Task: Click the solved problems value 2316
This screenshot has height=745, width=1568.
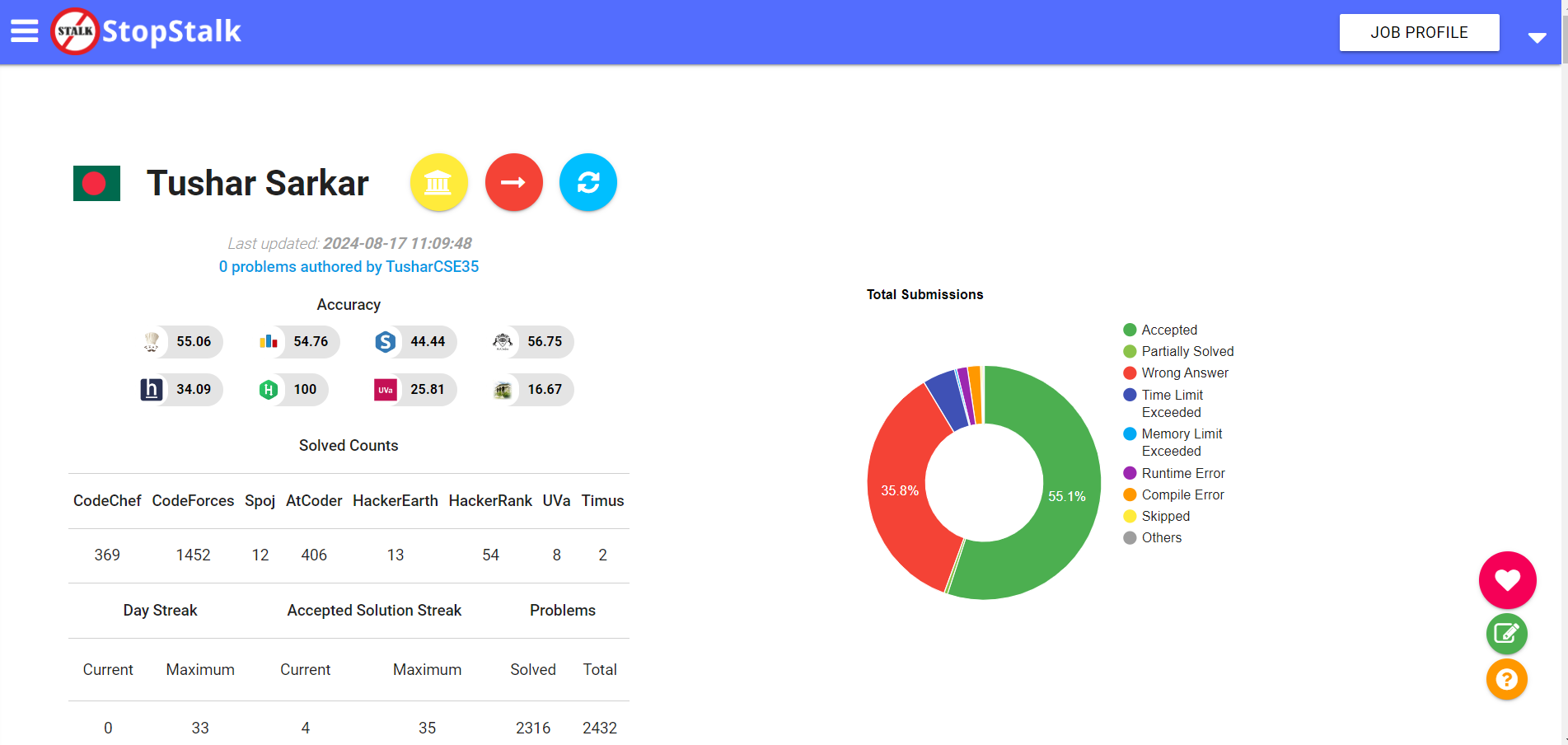Action: tap(533, 729)
